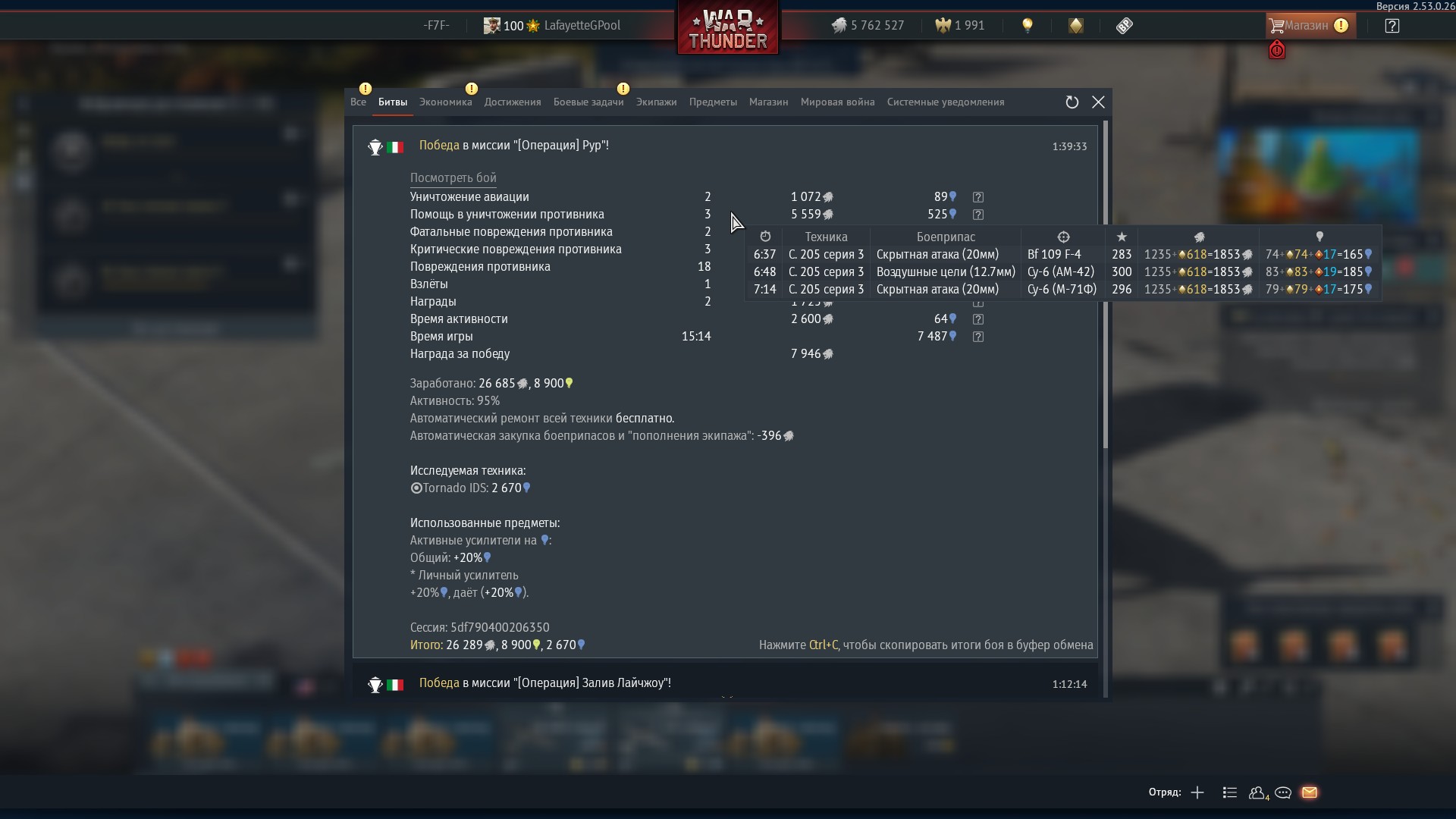
Task: Show help for Время игры row
Action: coord(978,337)
